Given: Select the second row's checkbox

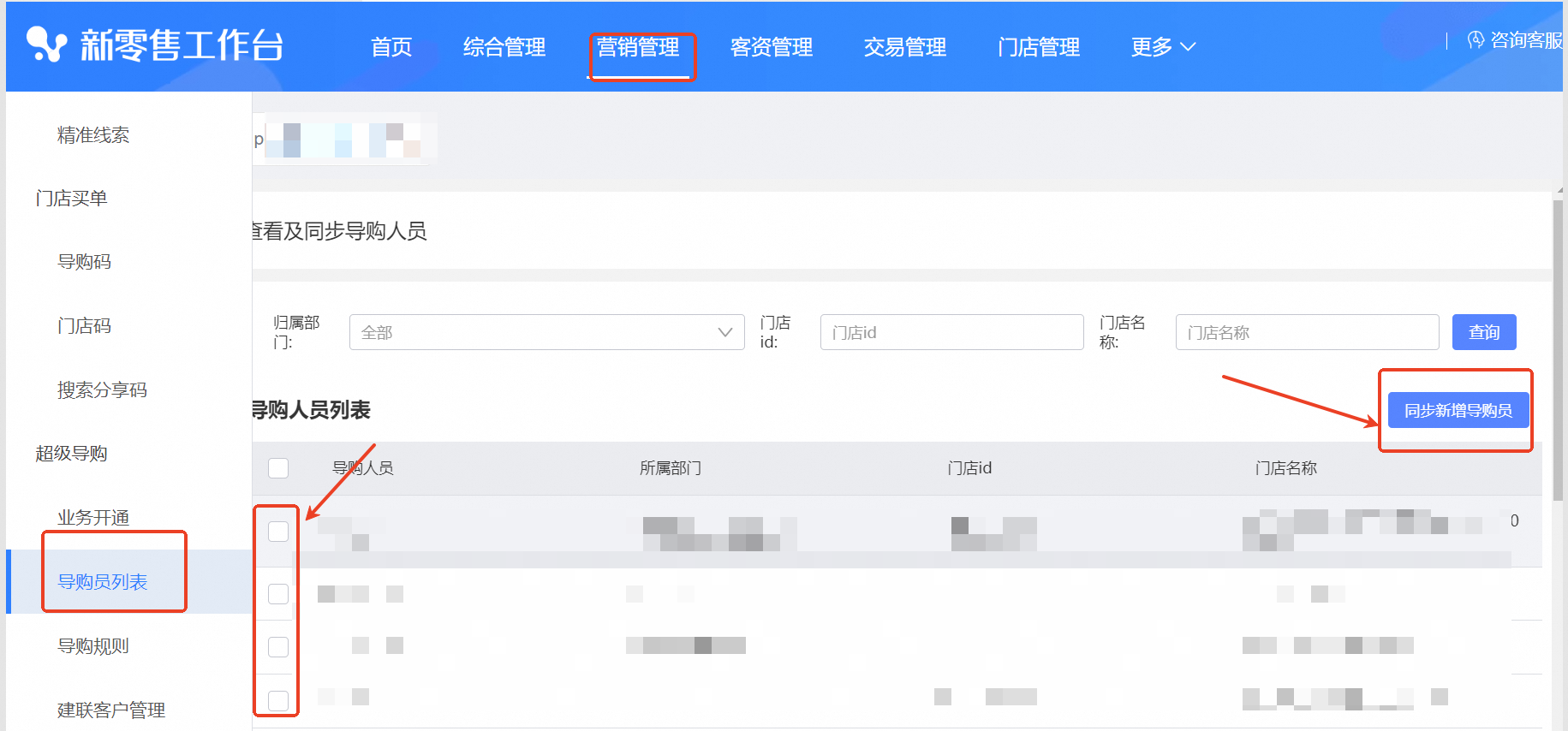Looking at the screenshot, I should coord(278,594).
